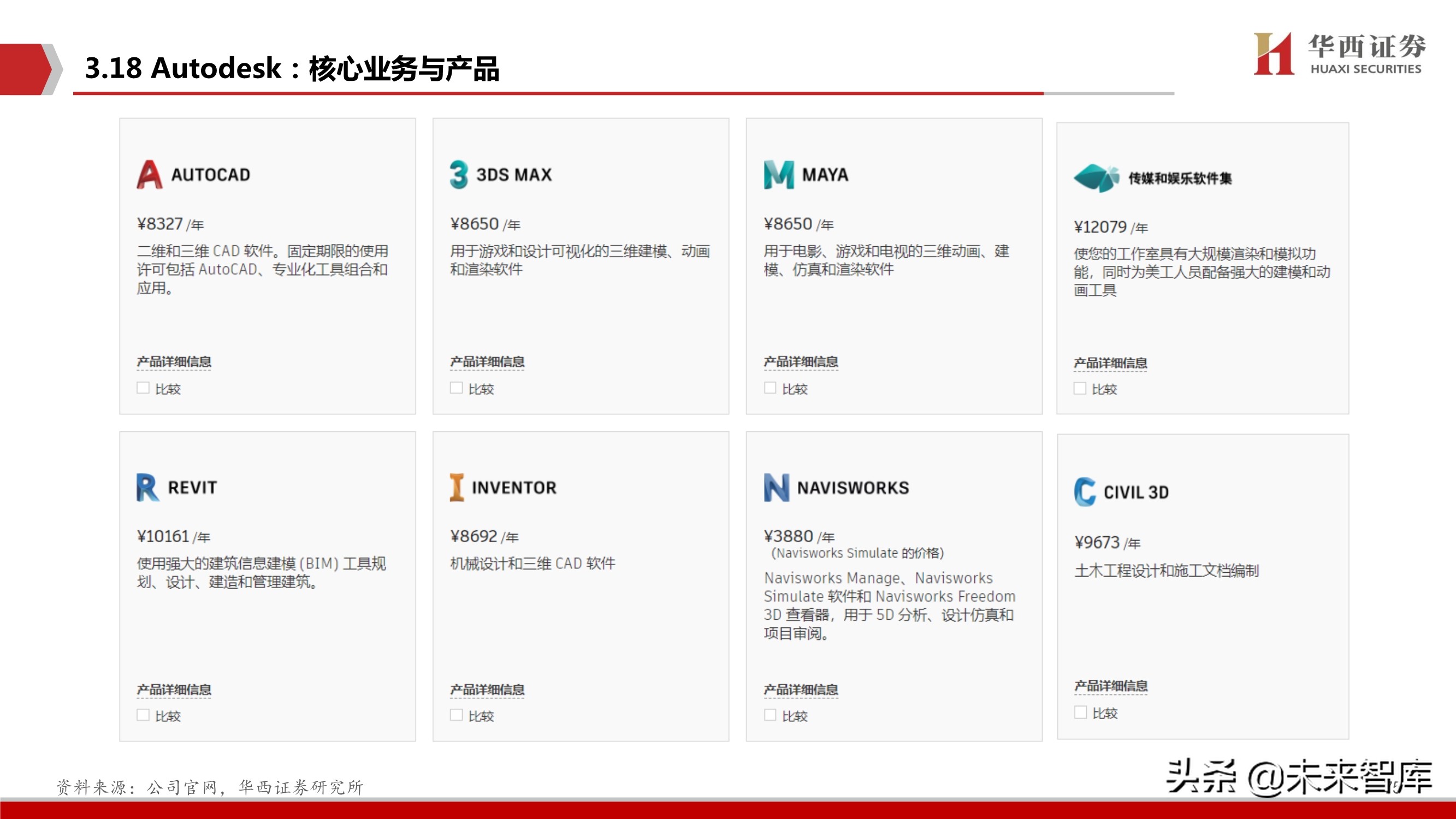The image size is (1456, 819).
Task: Click the AUTOCAD product name
Action: coord(211,175)
